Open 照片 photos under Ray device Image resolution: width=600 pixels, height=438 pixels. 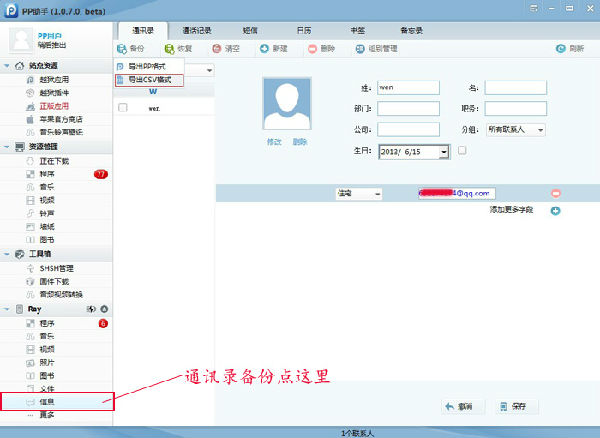pyautogui.click(x=47, y=363)
